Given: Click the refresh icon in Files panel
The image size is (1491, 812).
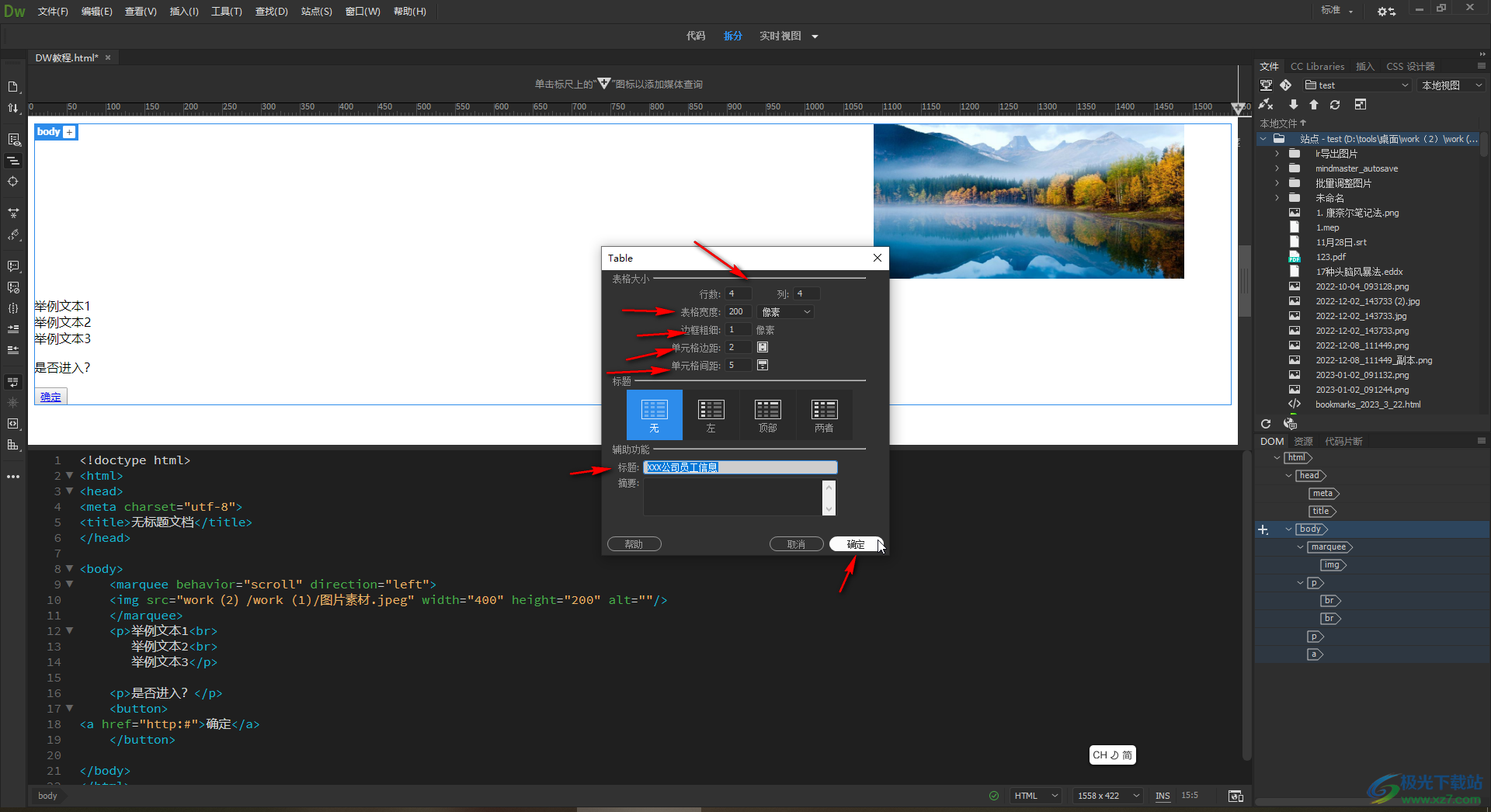Looking at the screenshot, I should click(x=1334, y=105).
